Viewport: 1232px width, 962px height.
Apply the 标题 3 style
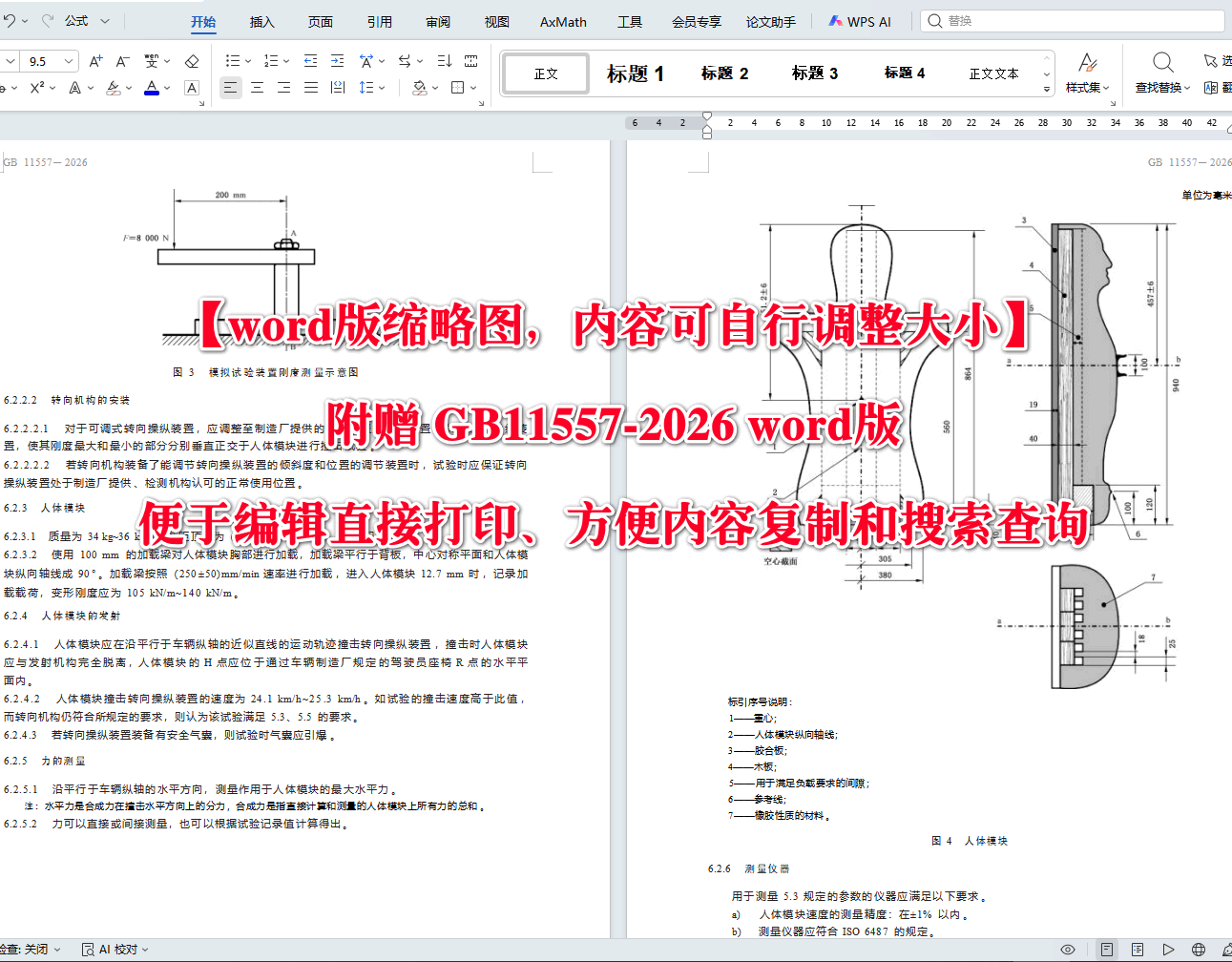click(814, 73)
